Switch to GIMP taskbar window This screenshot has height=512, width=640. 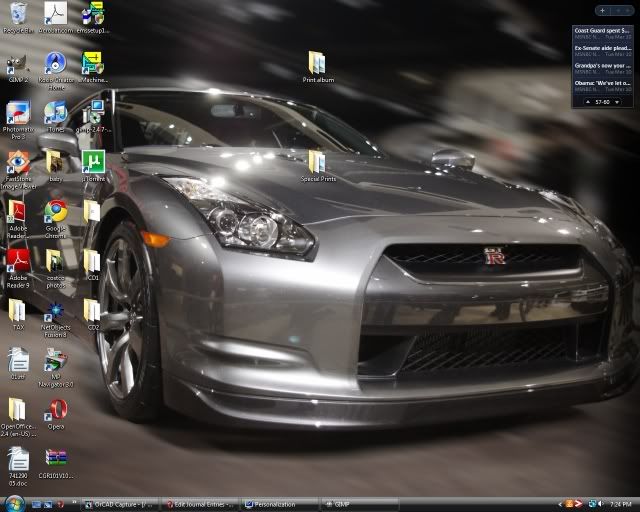[360, 505]
